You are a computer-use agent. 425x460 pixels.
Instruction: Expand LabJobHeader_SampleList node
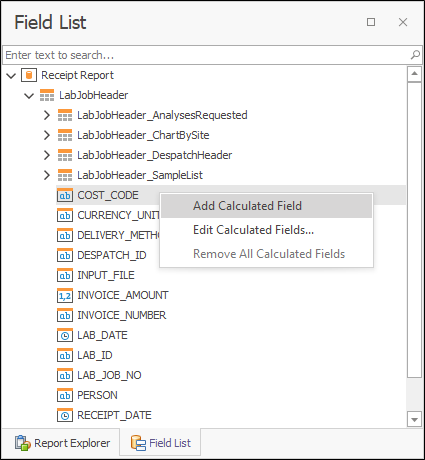pyautogui.click(x=47, y=175)
